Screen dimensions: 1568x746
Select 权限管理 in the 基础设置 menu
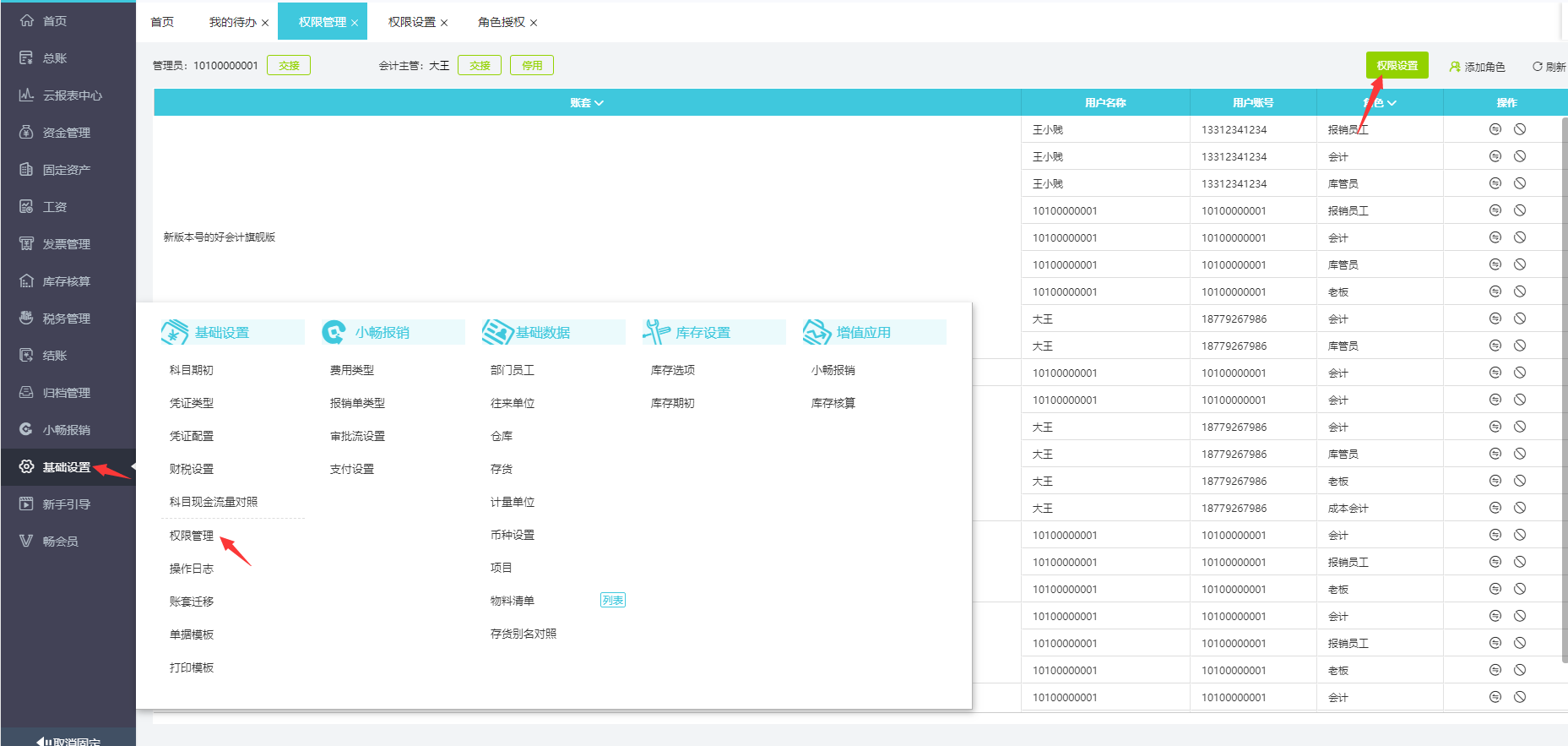(x=192, y=536)
